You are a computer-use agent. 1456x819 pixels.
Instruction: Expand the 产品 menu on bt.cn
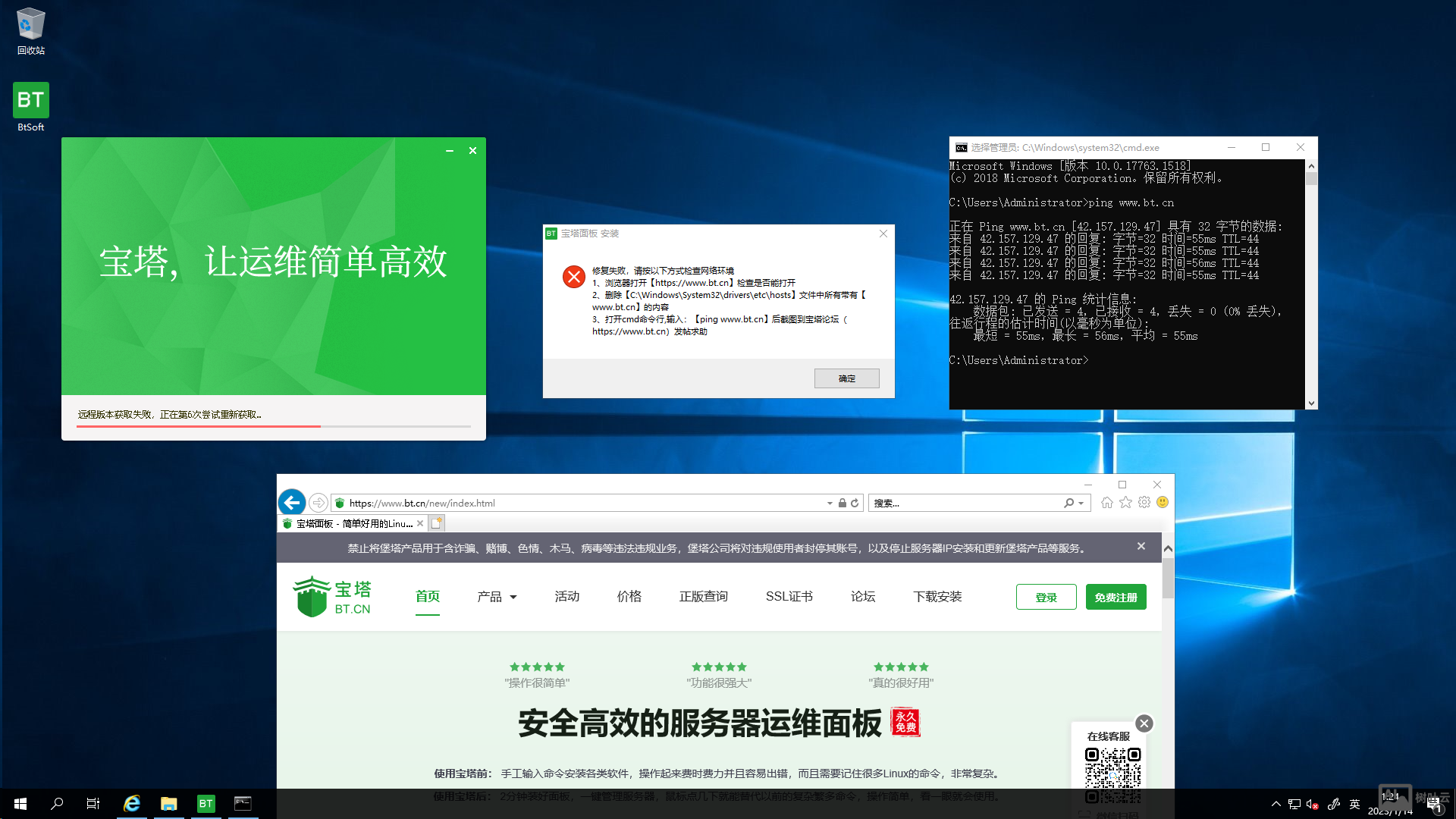(497, 597)
